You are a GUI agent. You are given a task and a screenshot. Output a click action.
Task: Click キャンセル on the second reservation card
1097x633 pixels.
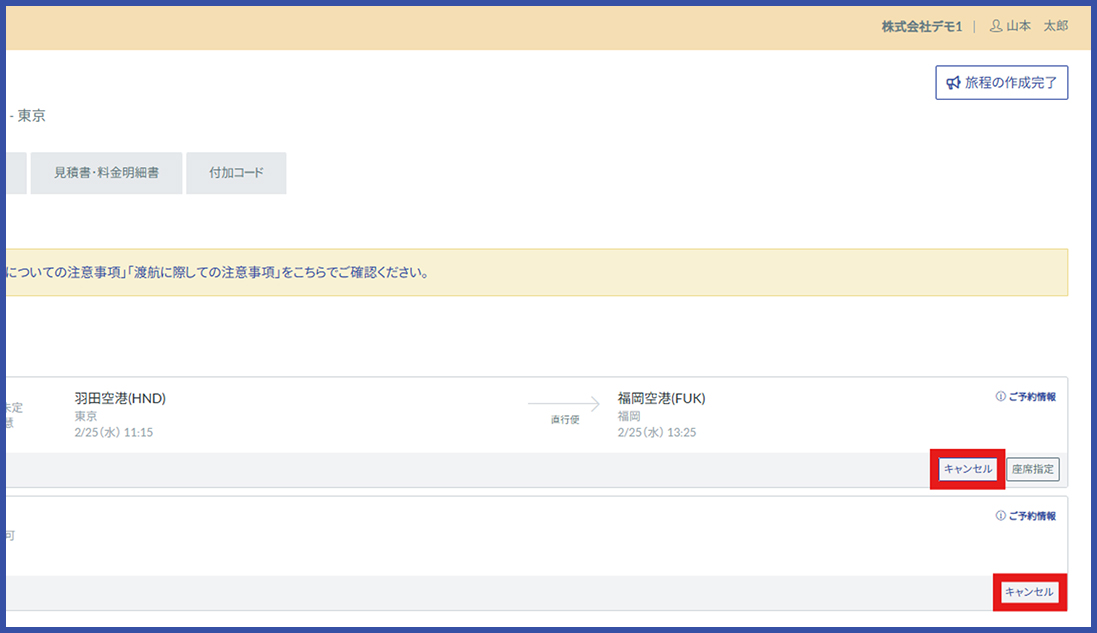1029,592
